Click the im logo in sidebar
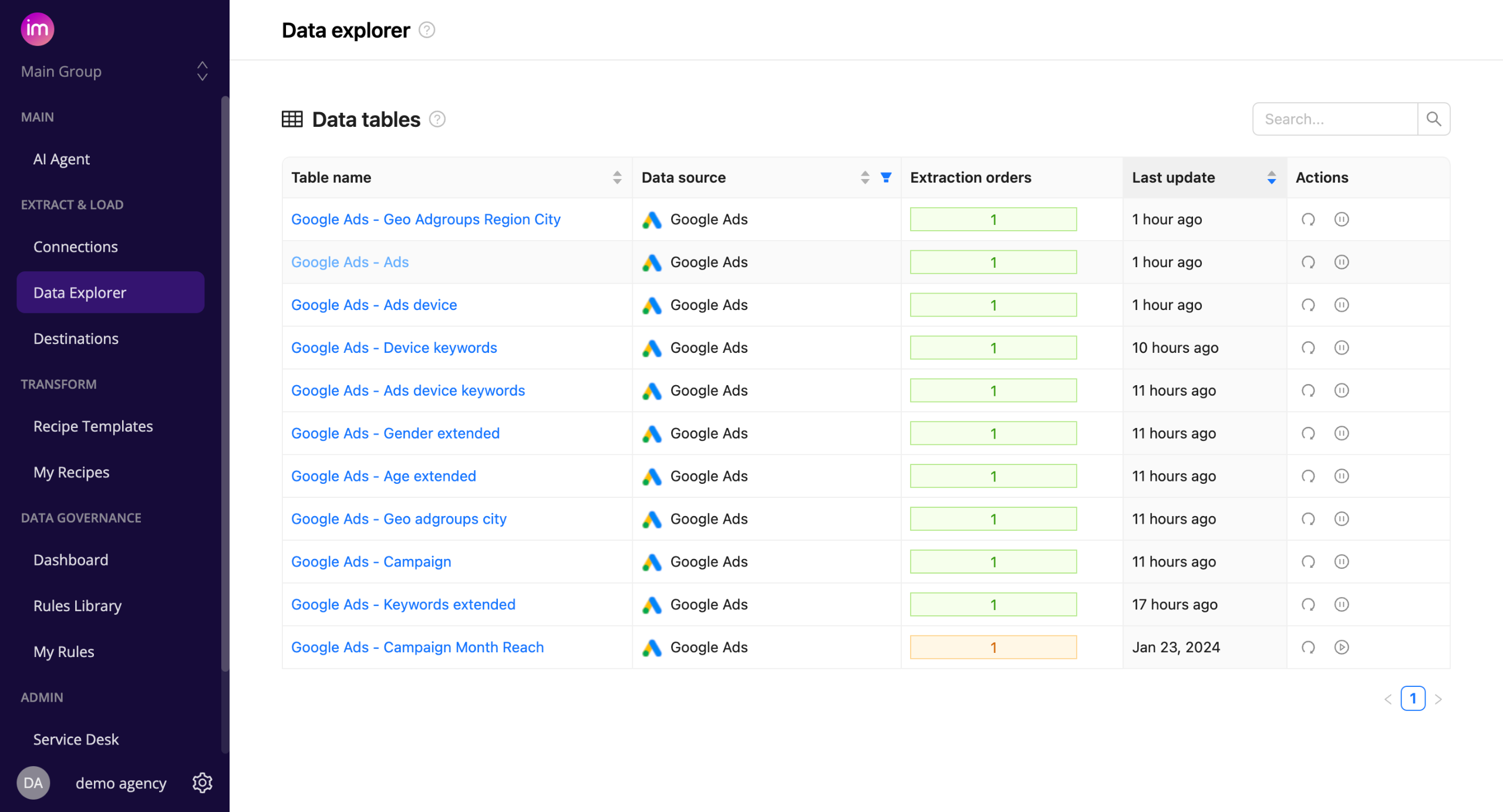 point(38,29)
